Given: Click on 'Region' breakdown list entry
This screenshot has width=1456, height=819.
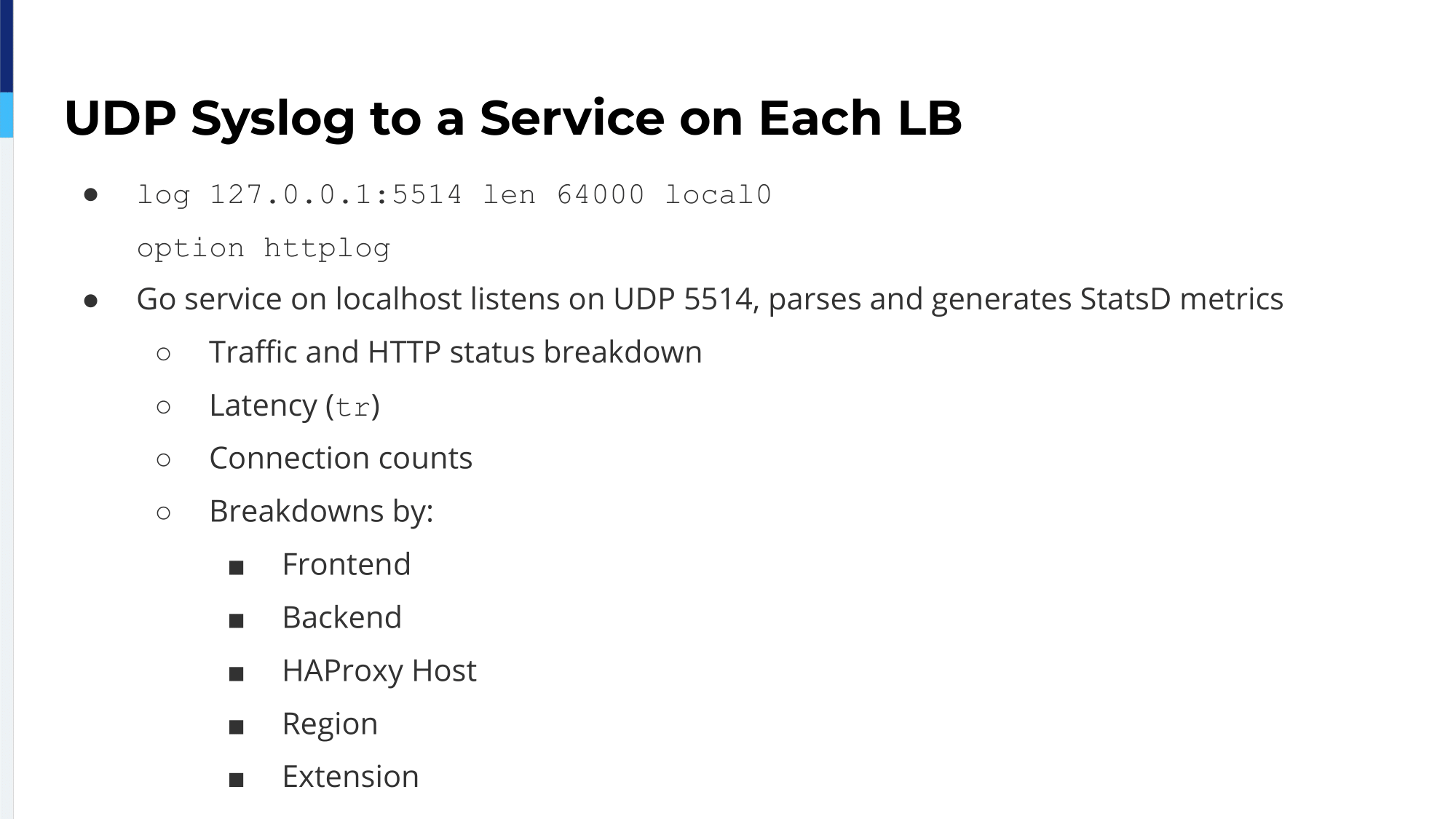Looking at the screenshot, I should click(x=328, y=722).
